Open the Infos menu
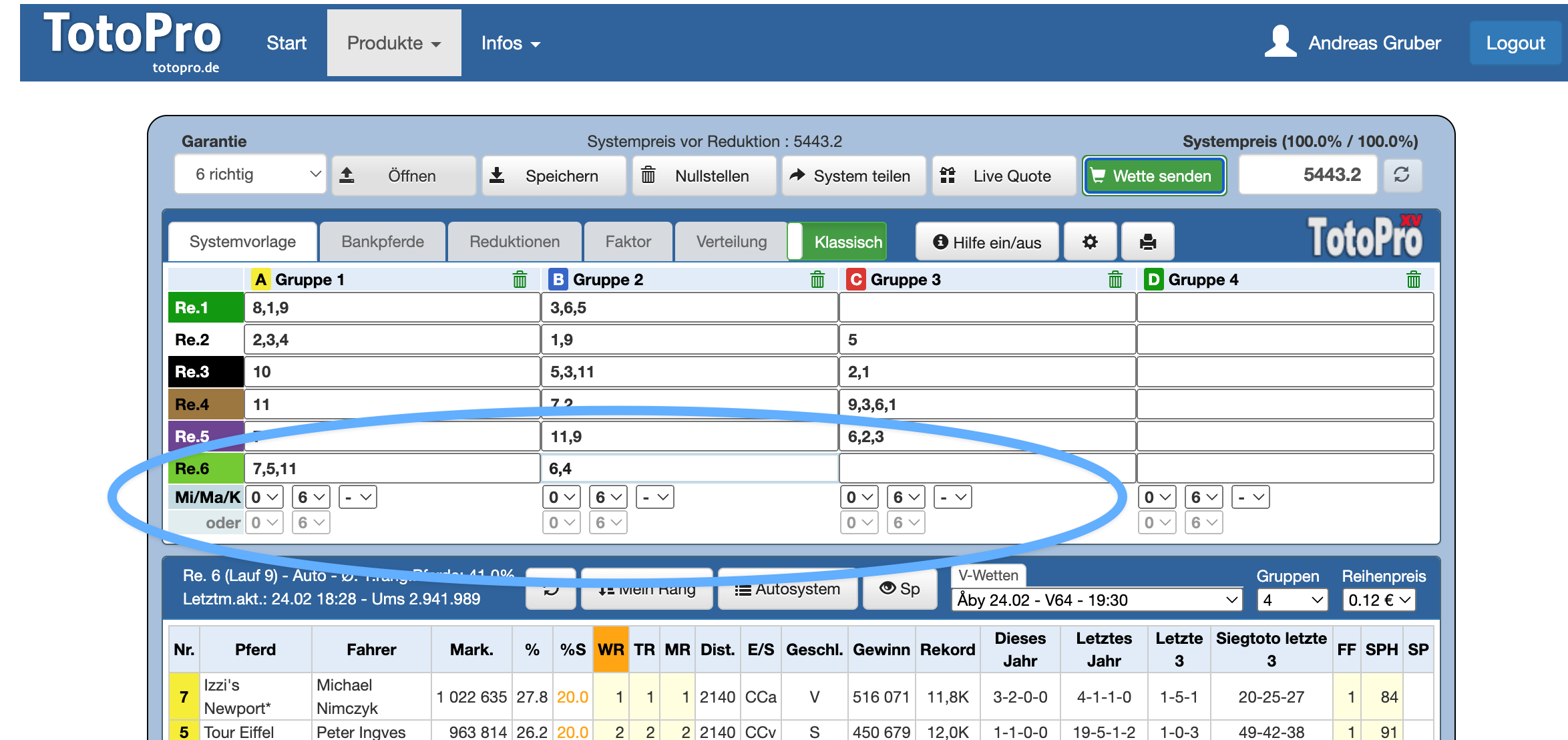This screenshot has width=1568, height=740. (x=511, y=43)
